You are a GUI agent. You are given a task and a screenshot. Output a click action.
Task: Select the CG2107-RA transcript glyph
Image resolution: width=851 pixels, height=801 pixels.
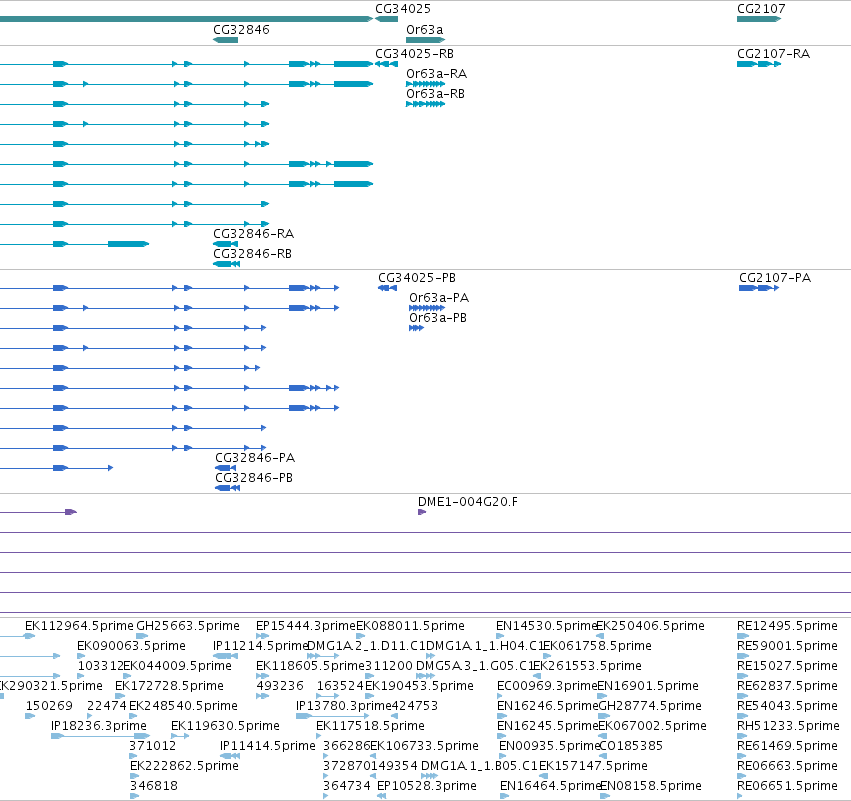(759, 64)
